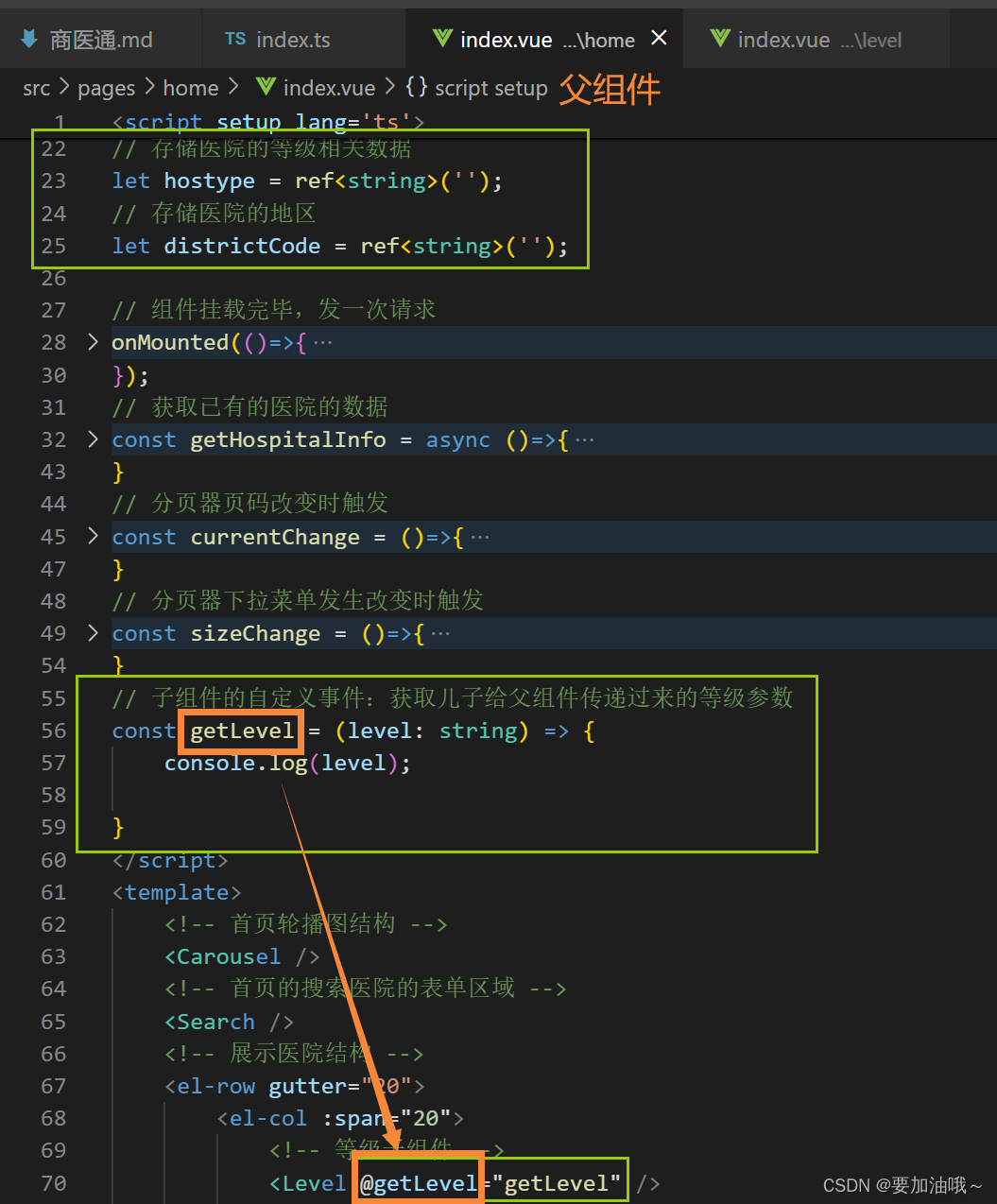Close the active index.vue home tab
This screenshot has width=997, height=1204.
[659, 39]
